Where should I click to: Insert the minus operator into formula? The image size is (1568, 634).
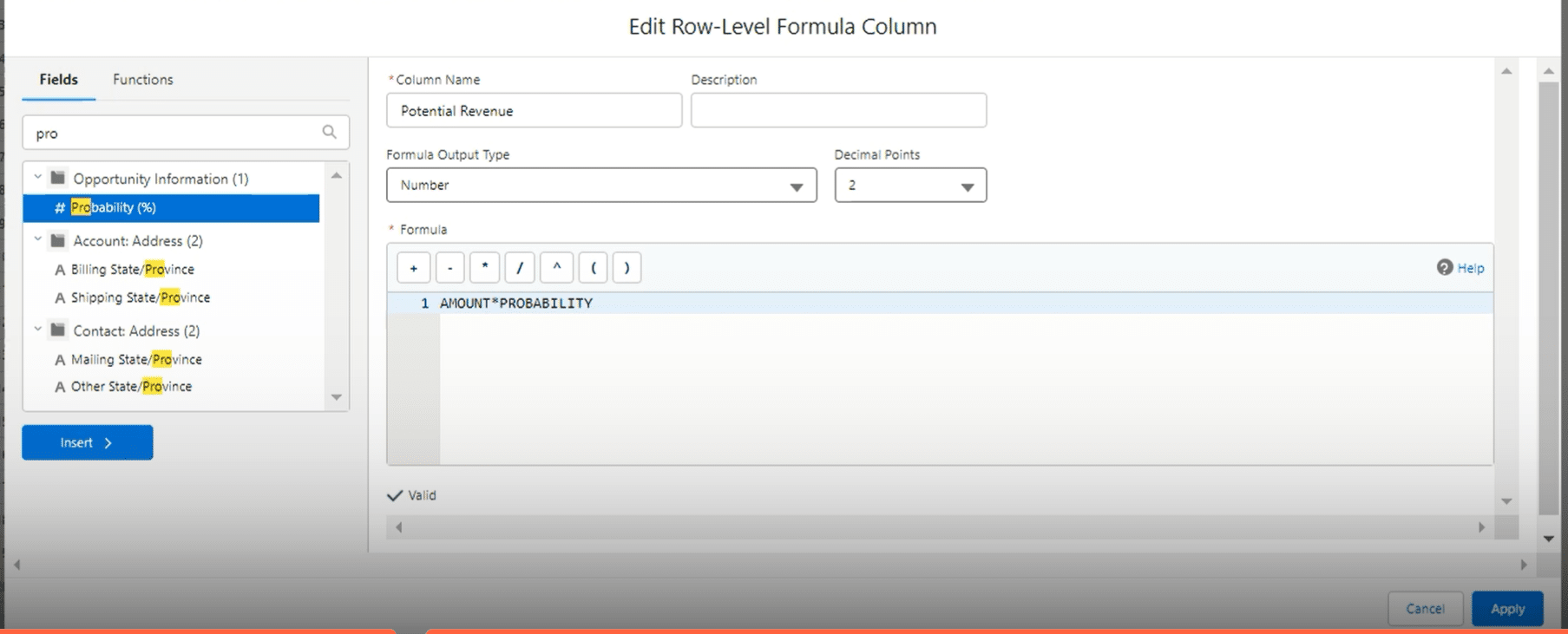point(449,268)
